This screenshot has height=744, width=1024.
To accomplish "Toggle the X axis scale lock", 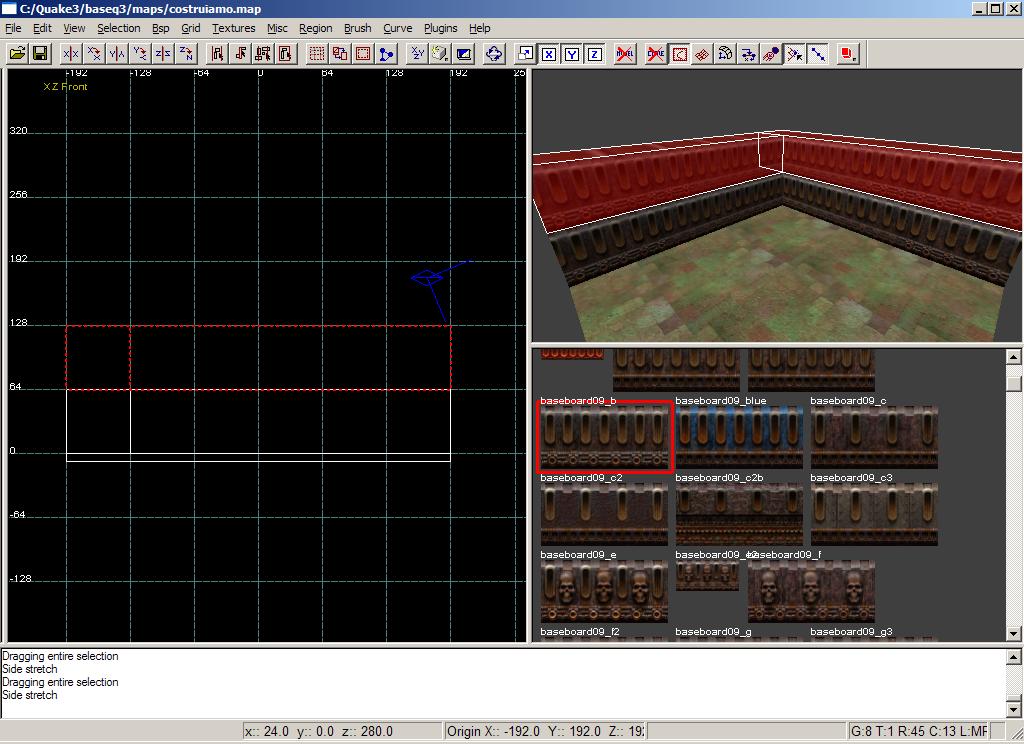I will pos(549,54).
